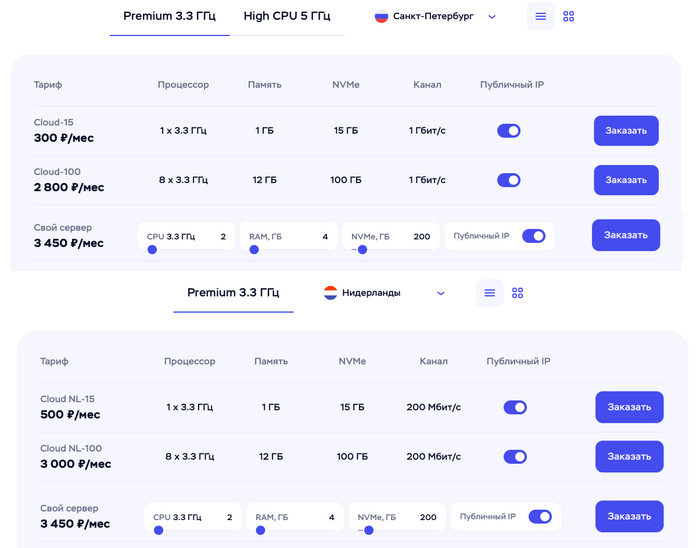Click the Russian flag icon
Screen dimensions: 700x548
(381, 17)
